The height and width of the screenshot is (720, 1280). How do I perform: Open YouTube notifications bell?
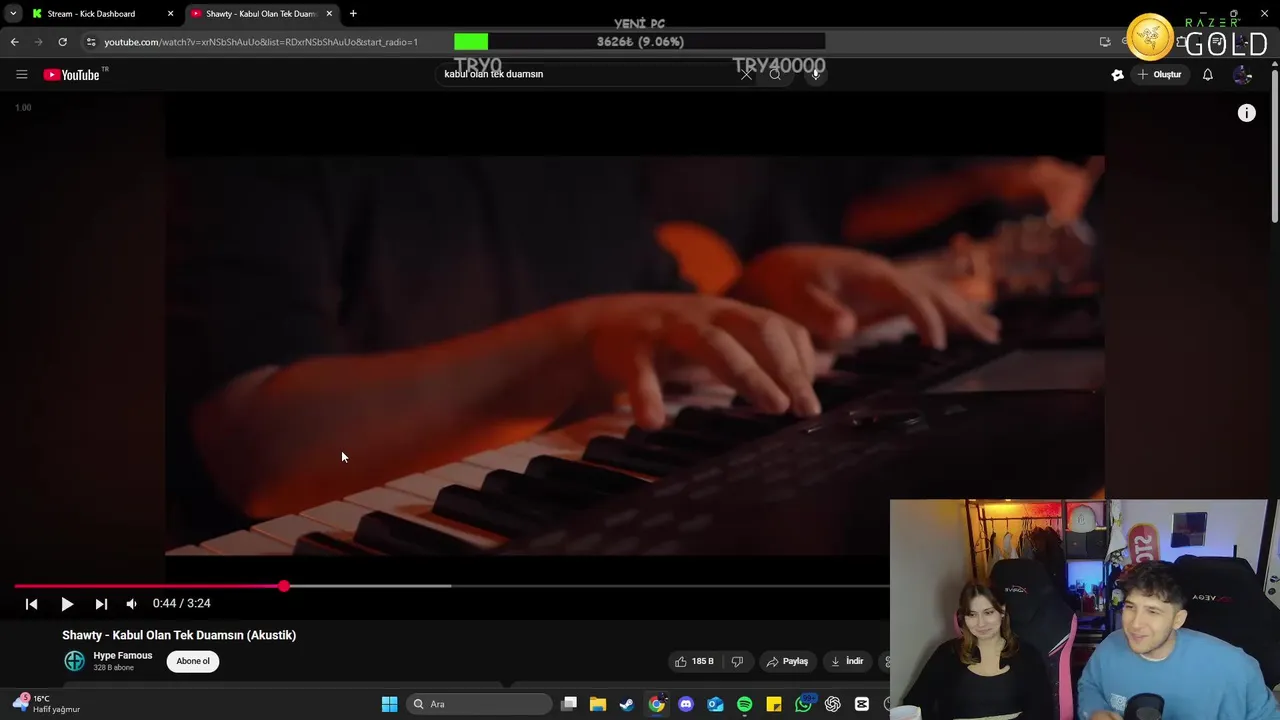1207,74
